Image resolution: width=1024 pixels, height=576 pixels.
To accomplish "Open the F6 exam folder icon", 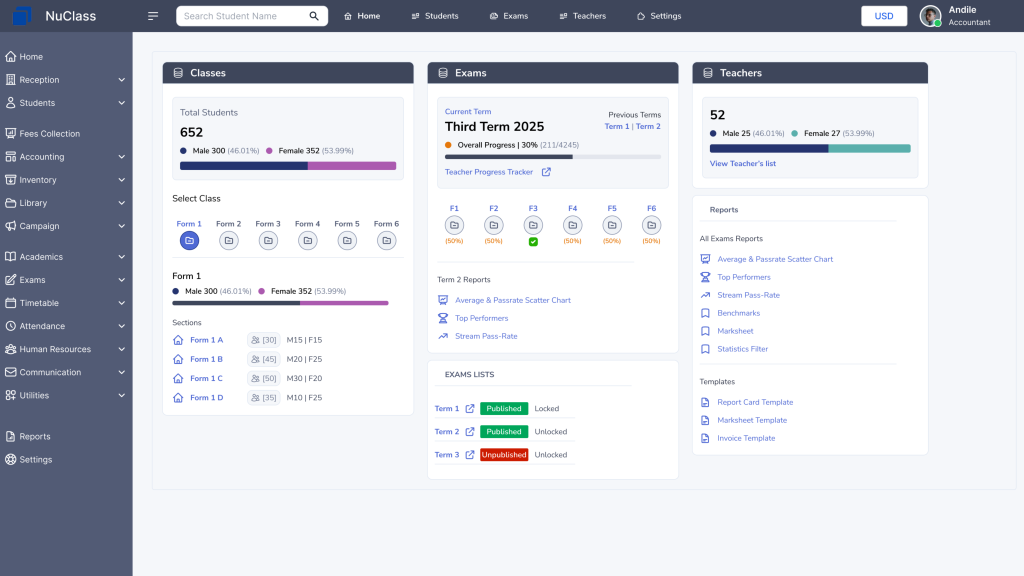I will coord(651,225).
